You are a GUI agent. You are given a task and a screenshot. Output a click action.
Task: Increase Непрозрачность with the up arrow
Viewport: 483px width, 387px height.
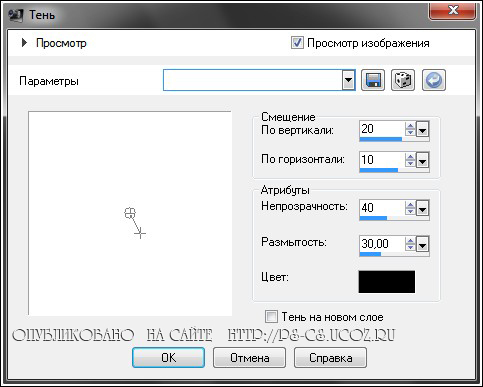click(x=410, y=205)
